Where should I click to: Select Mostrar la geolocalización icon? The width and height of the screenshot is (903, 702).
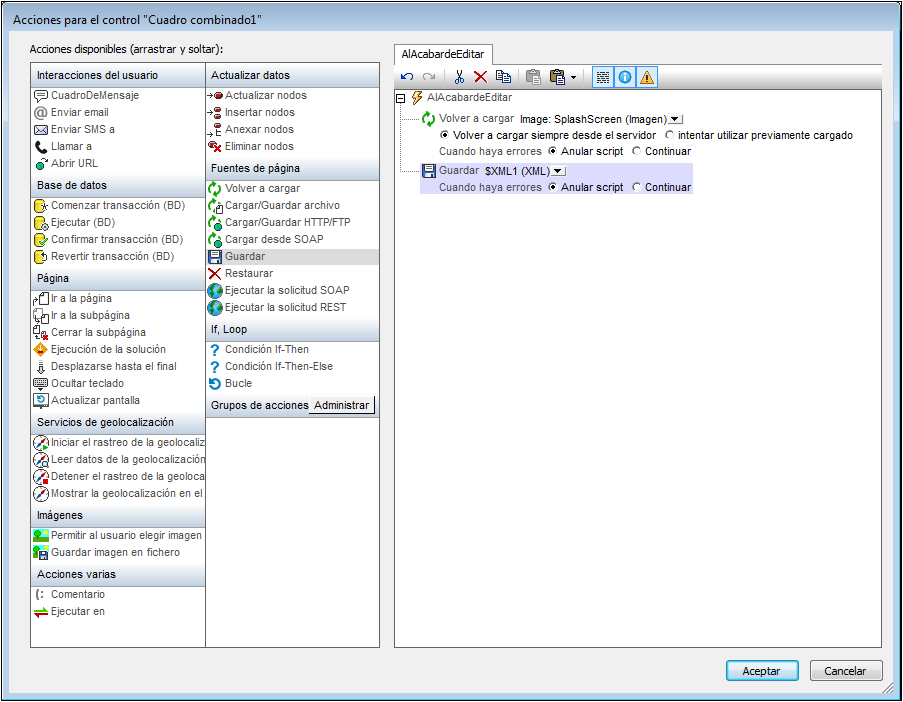pos(41,494)
